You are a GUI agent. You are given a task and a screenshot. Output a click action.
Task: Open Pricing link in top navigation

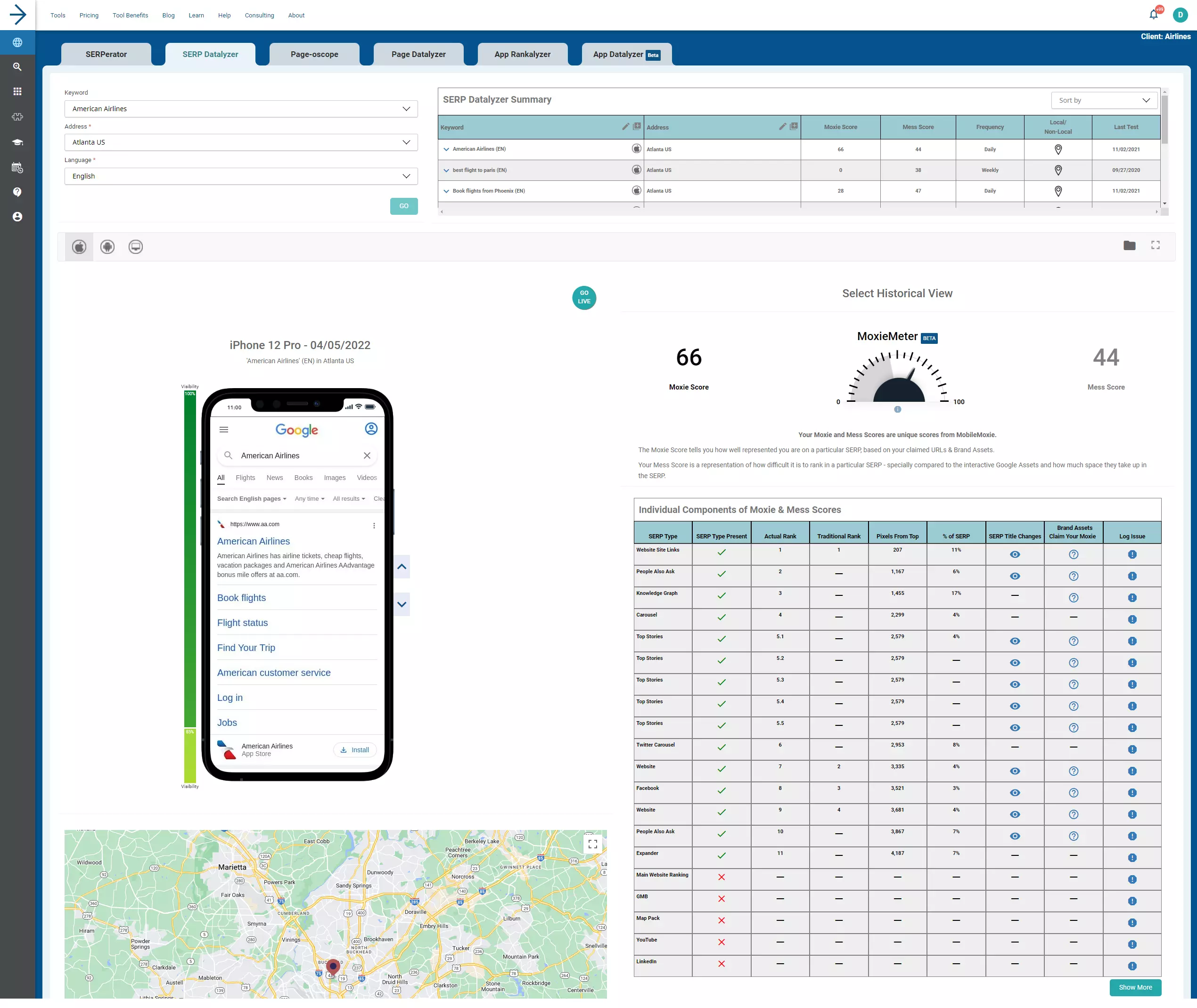[x=89, y=16]
